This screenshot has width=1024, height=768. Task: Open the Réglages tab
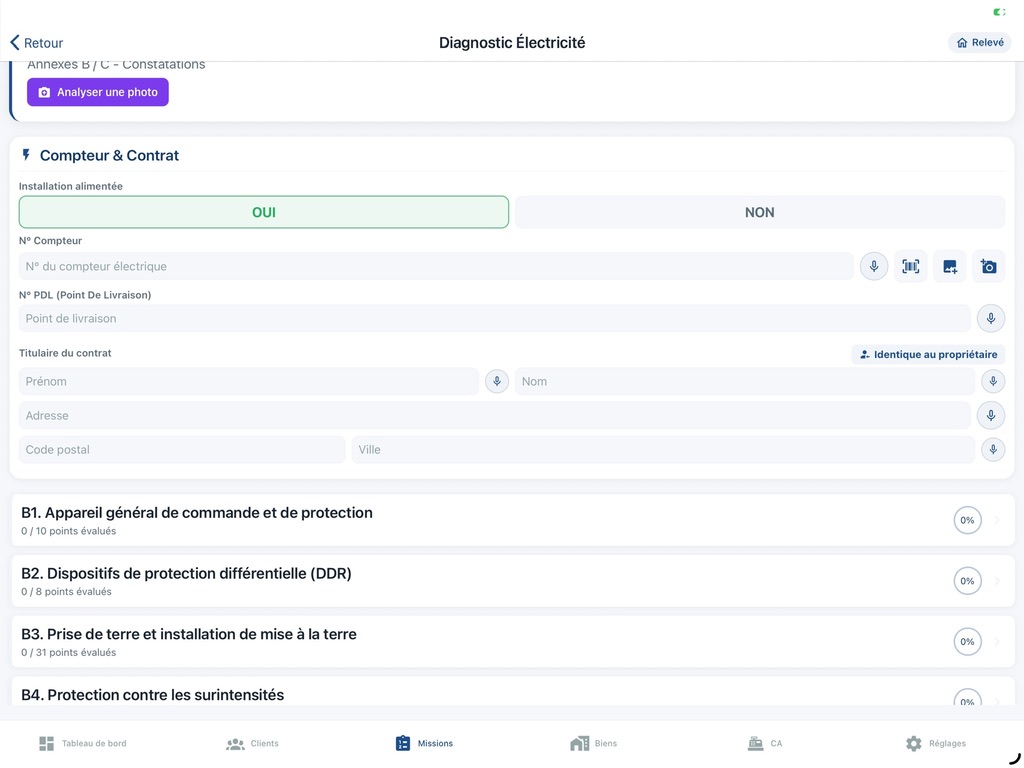[x=935, y=743]
